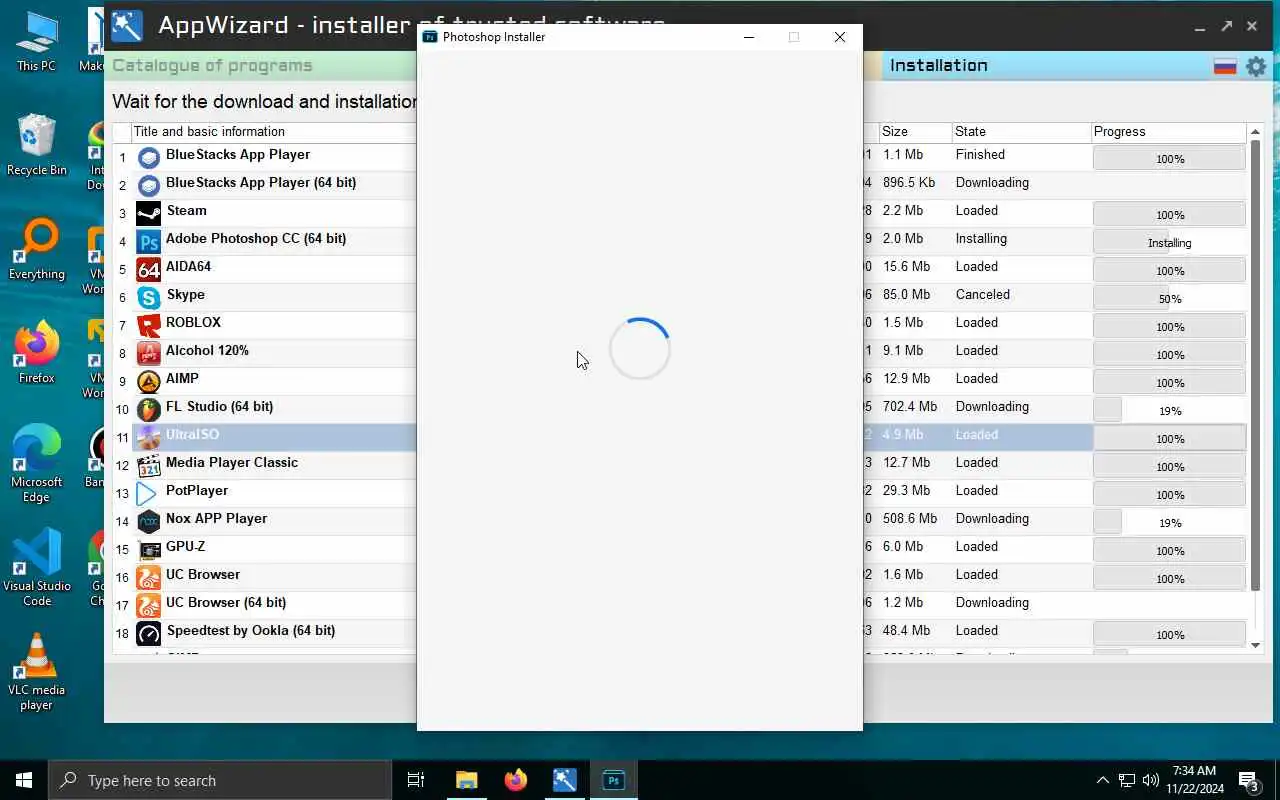Open Firefox from the desktop

36,353
